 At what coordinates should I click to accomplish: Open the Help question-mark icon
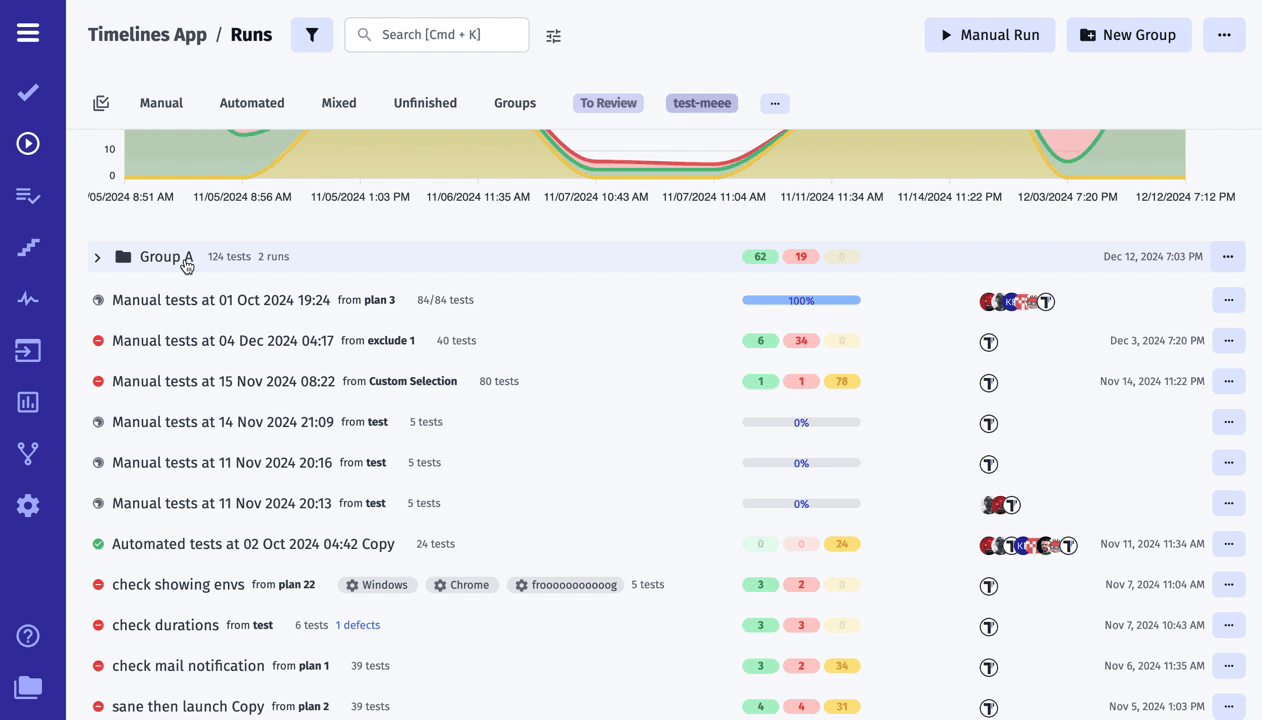click(28, 636)
